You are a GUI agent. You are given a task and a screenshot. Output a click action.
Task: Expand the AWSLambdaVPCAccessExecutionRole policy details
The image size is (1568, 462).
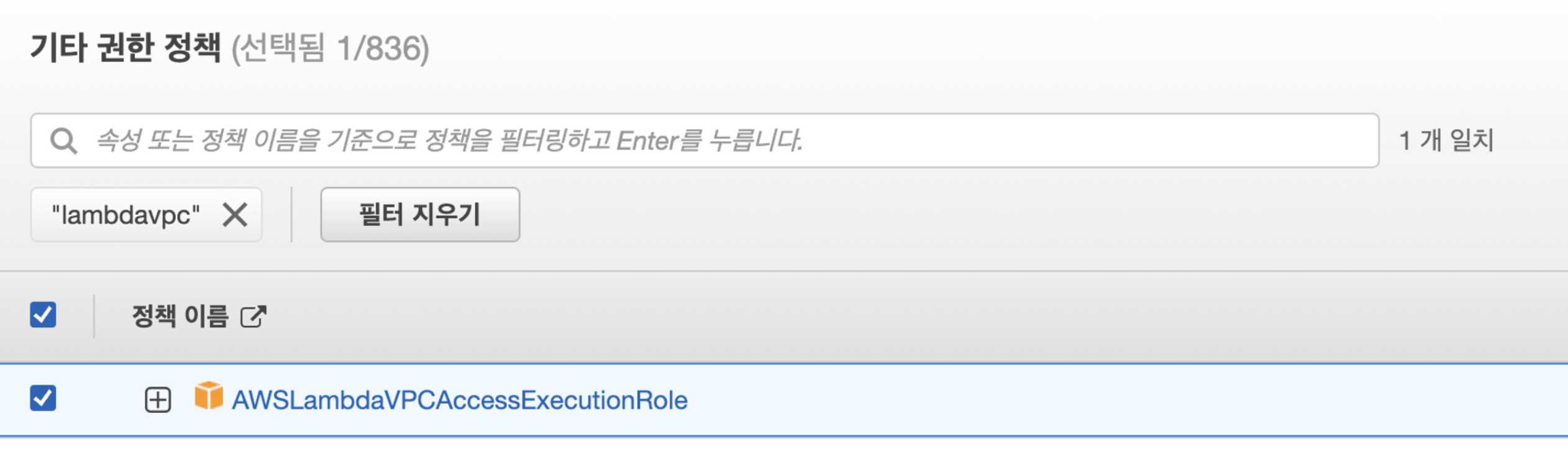[158, 400]
